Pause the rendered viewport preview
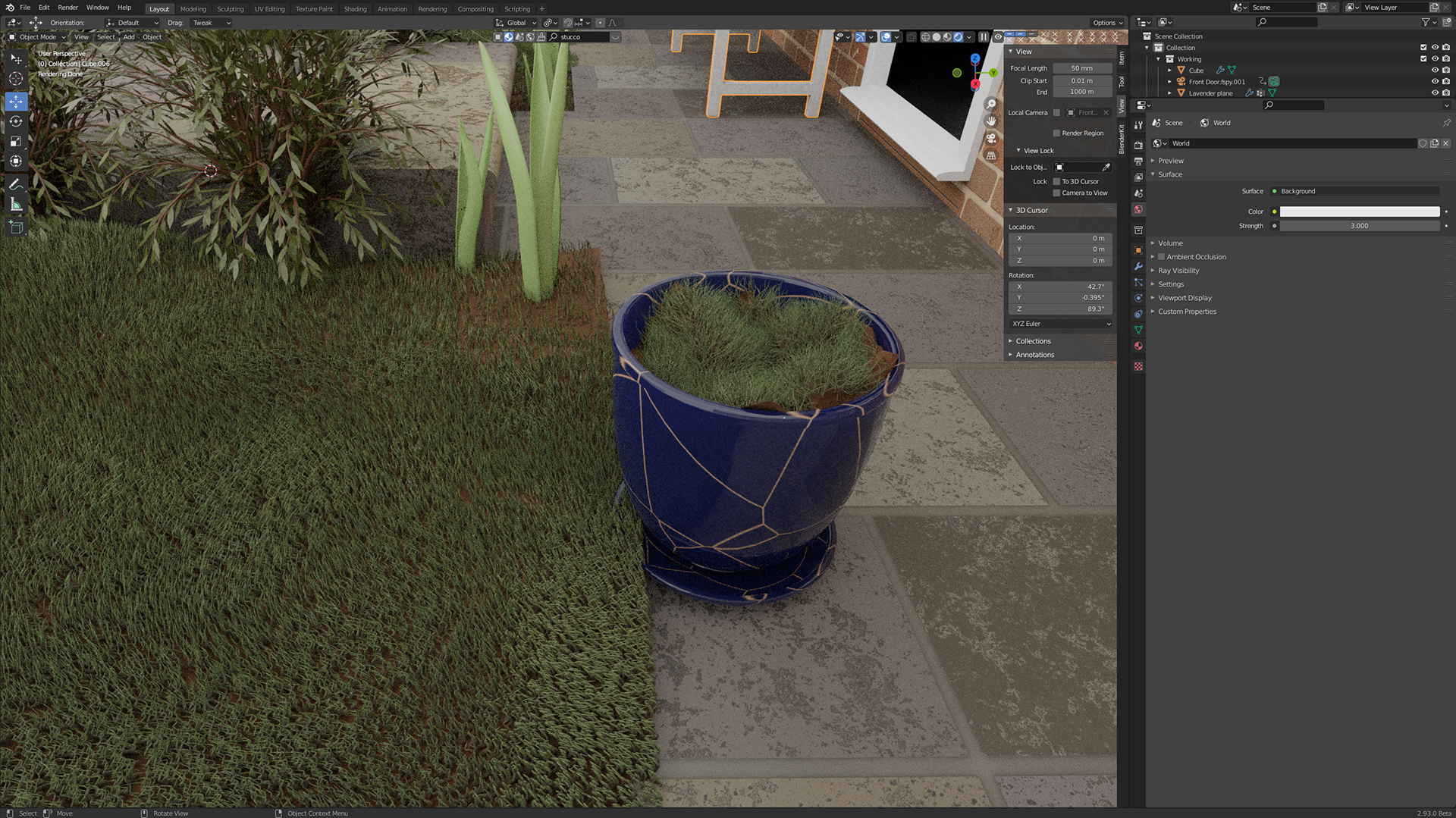 click(x=984, y=36)
